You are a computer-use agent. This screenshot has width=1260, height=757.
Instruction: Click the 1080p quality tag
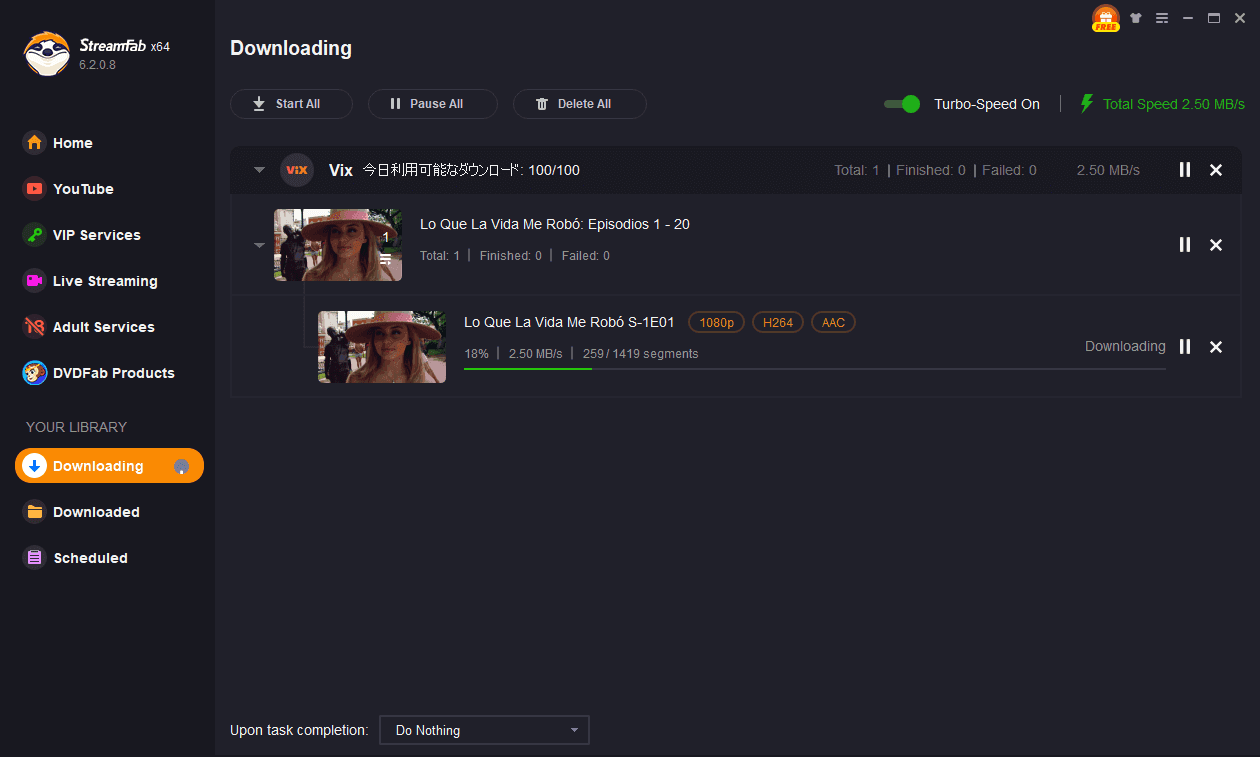click(x=717, y=322)
